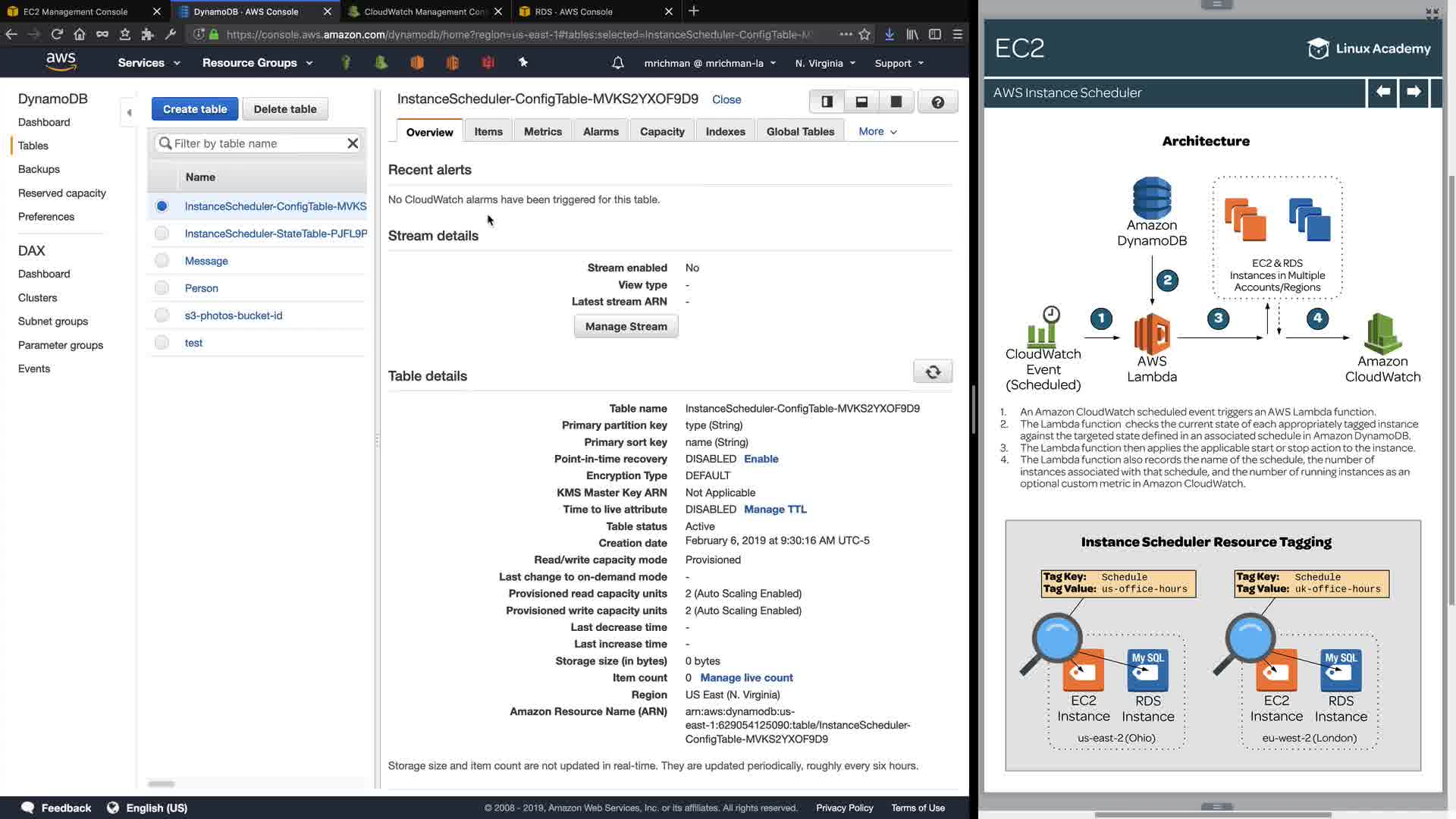The image size is (1456, 819).
Task: Switch to the split vertical pane layout icon
Action: point(827,102)
